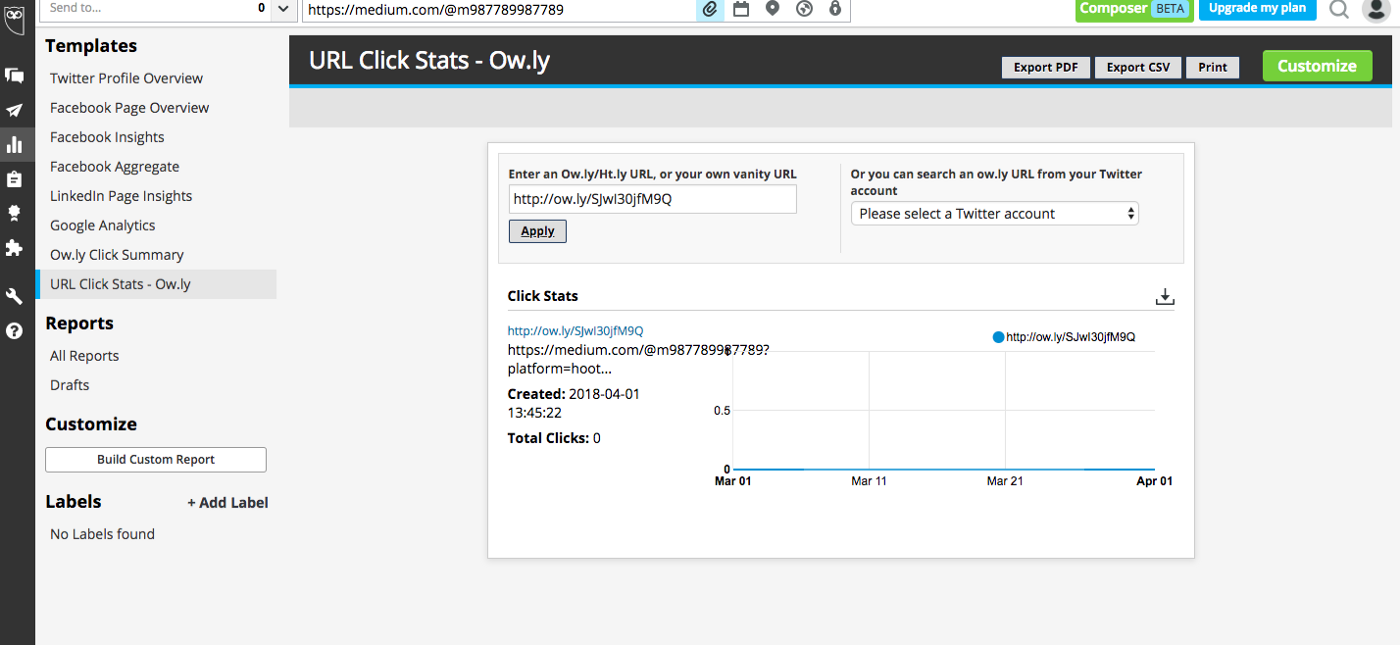Open the Twitter account select dropdown
This screenshot has width=1400, height=645.
point(995,213)
